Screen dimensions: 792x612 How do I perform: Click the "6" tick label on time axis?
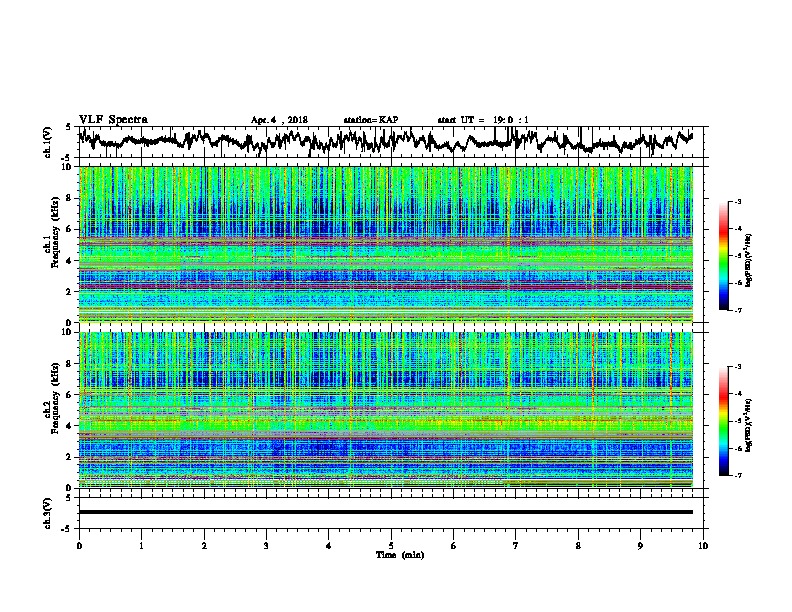(x=454, y=546)
